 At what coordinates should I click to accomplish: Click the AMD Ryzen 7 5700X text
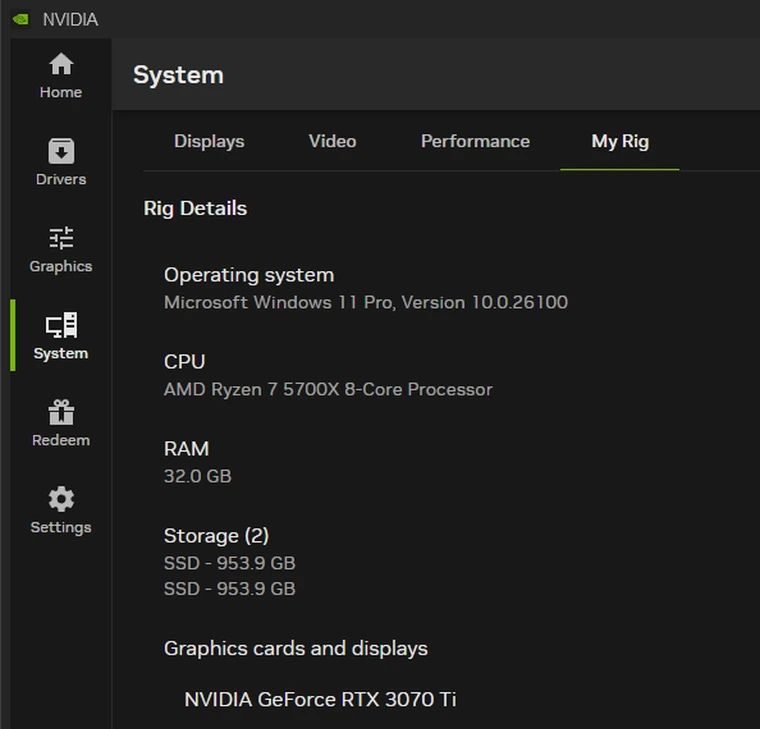click(x=328, y=389)
